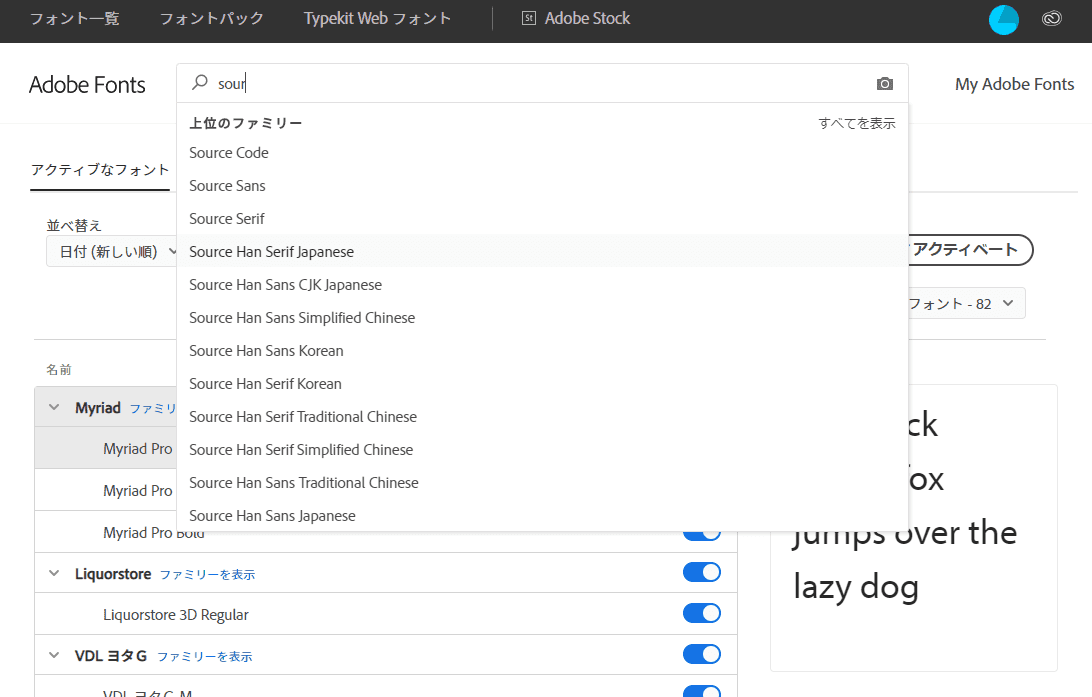This screenshot has height=697, width=1092.
Task: Open the blue user profile avatar
Action: click(x=1003, y=19)
